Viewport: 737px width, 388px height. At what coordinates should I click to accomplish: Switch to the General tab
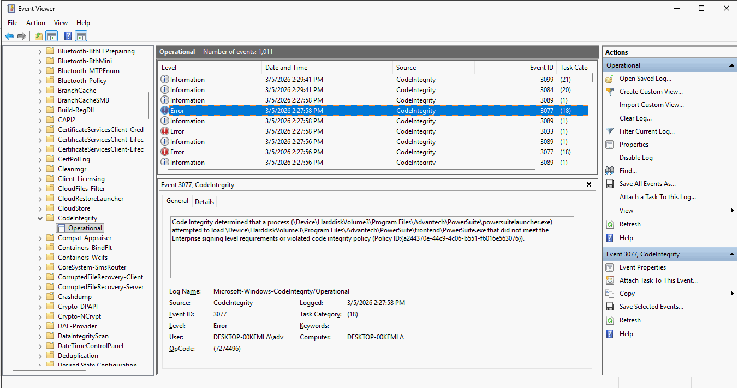177,201
